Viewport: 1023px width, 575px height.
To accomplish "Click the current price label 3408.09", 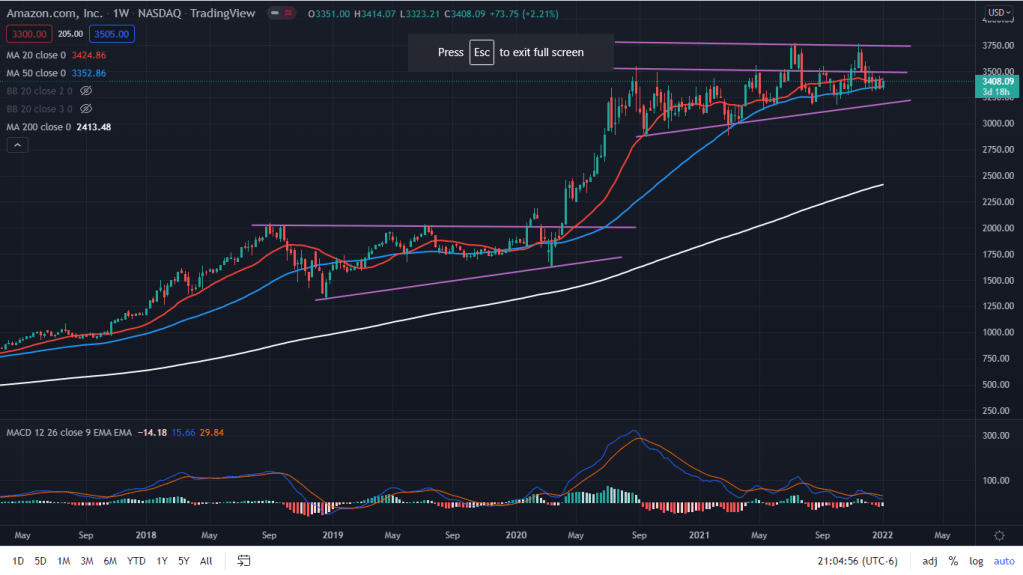I will point(996,81).
